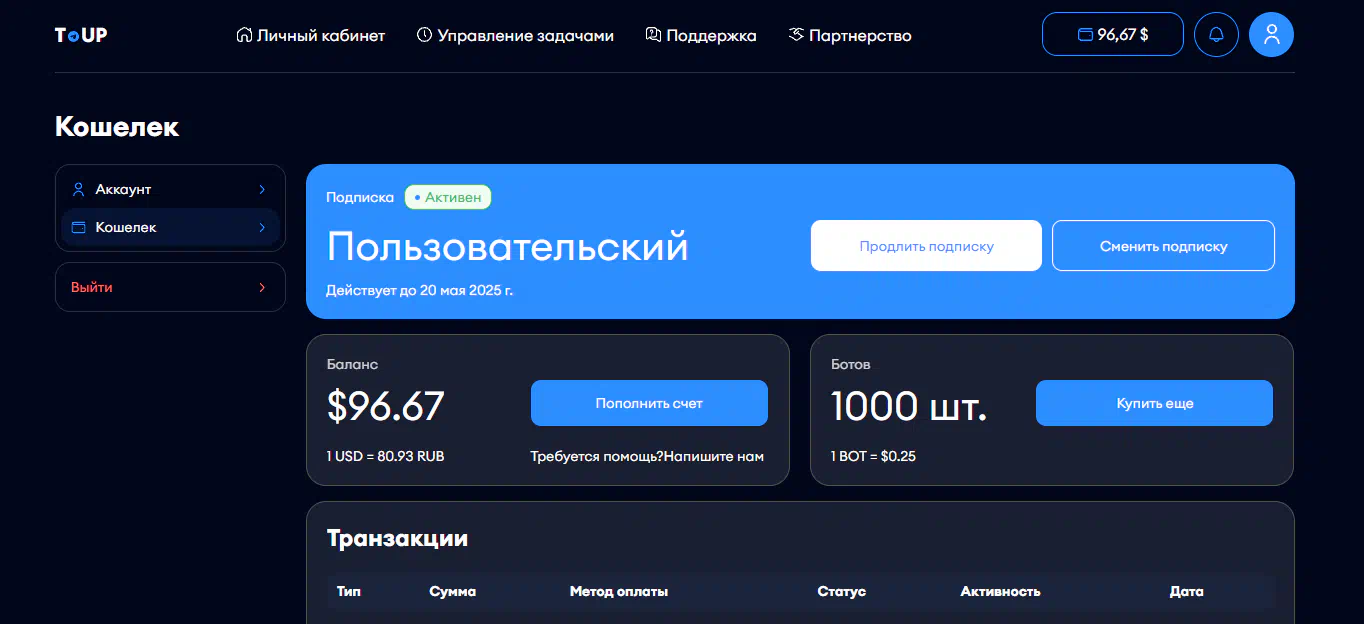
Task: Click the wallet balance 96,67 $ badge
Action: (x=1112, y=34)
